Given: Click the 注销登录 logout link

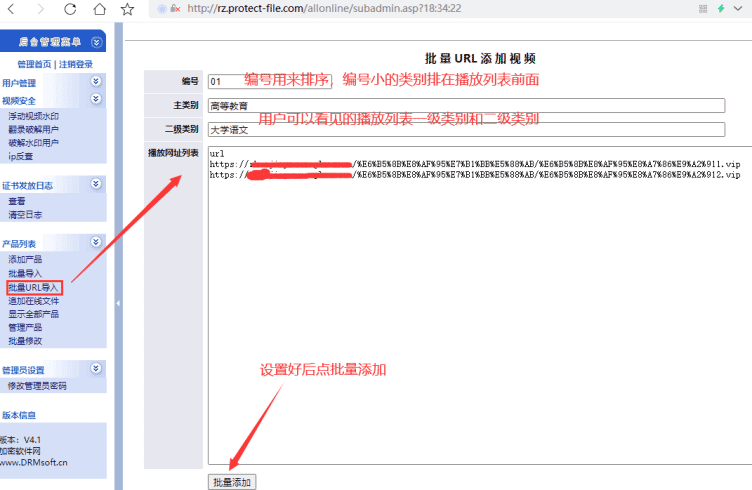Looking at the screenshot, I should click(79, 64).
